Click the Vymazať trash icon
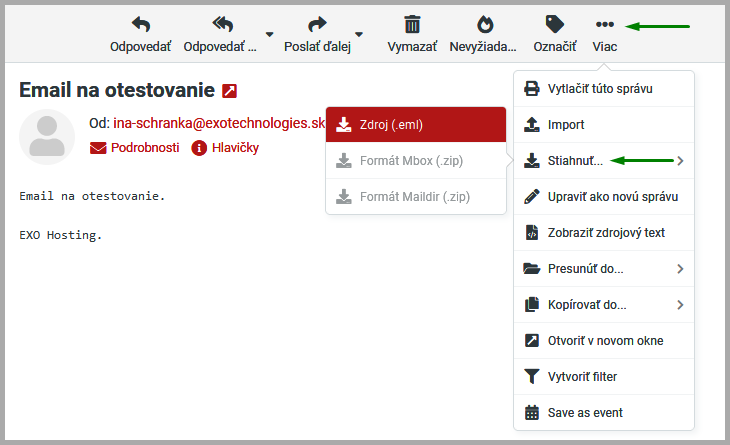The width and height of the screenshot is (730, 445). click(x=412, y=25)
